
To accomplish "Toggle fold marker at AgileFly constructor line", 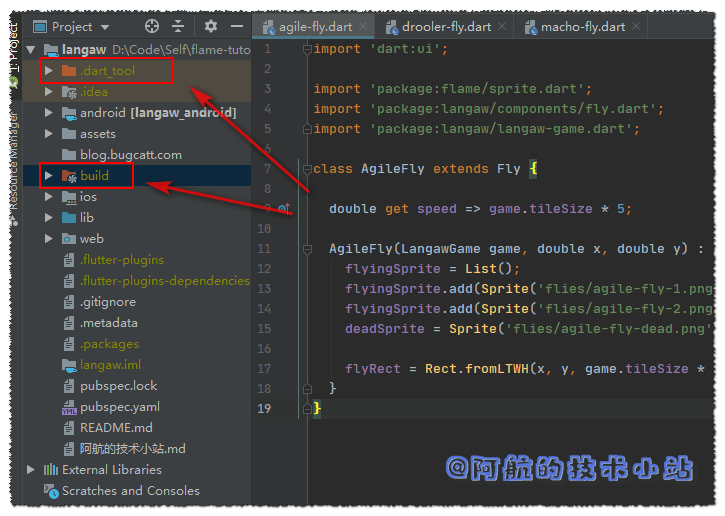I will tap(306, 249).
